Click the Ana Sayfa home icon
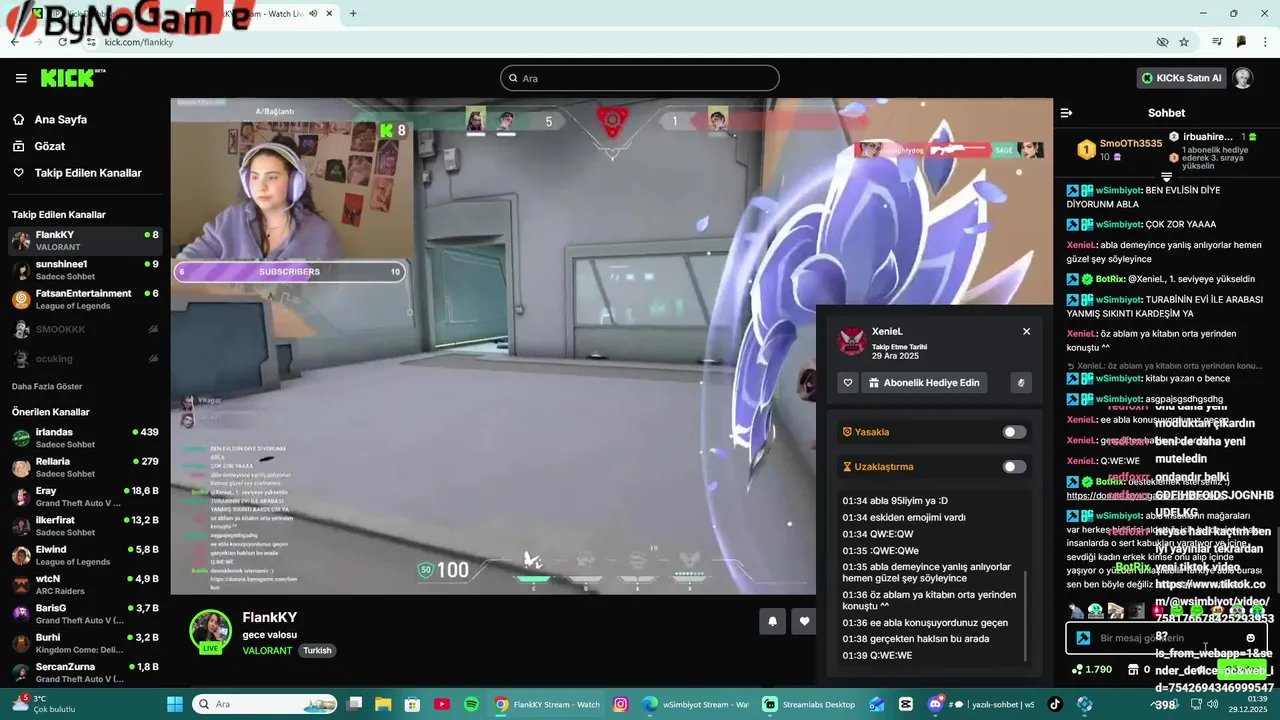1280x720 pixels. tap(18, 119)
